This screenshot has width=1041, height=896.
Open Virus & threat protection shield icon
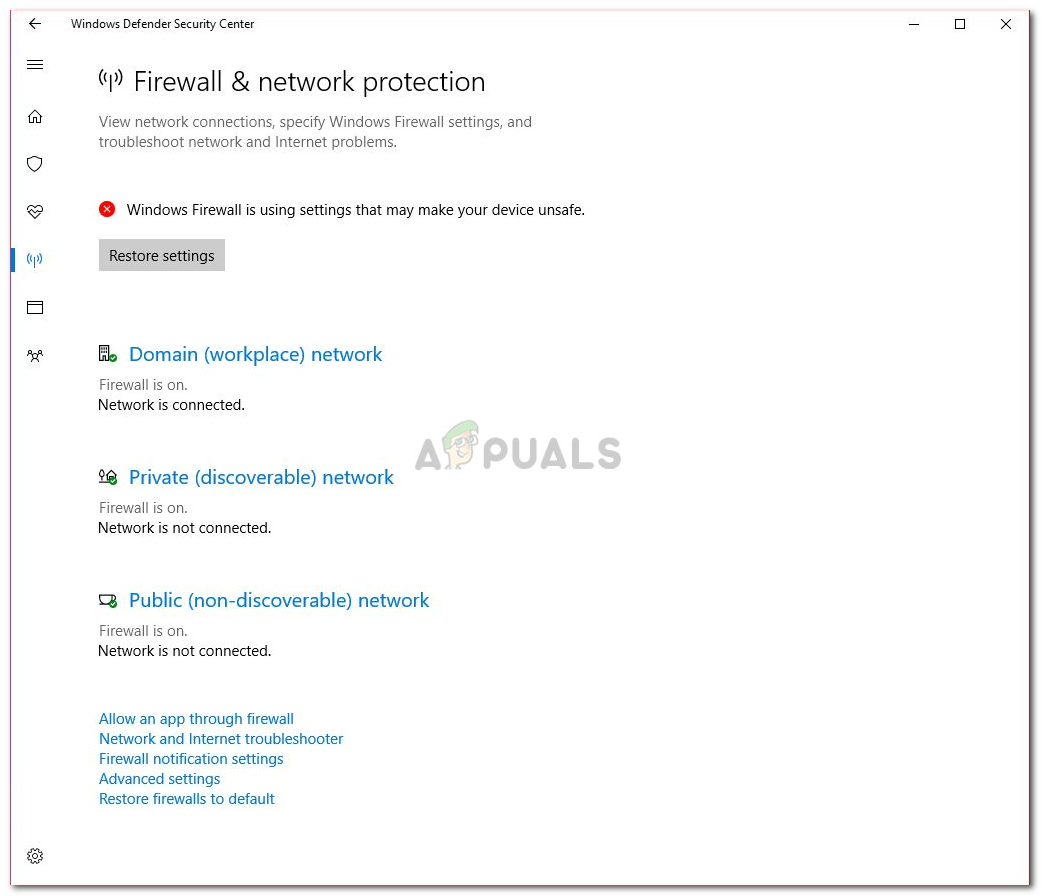35,164
